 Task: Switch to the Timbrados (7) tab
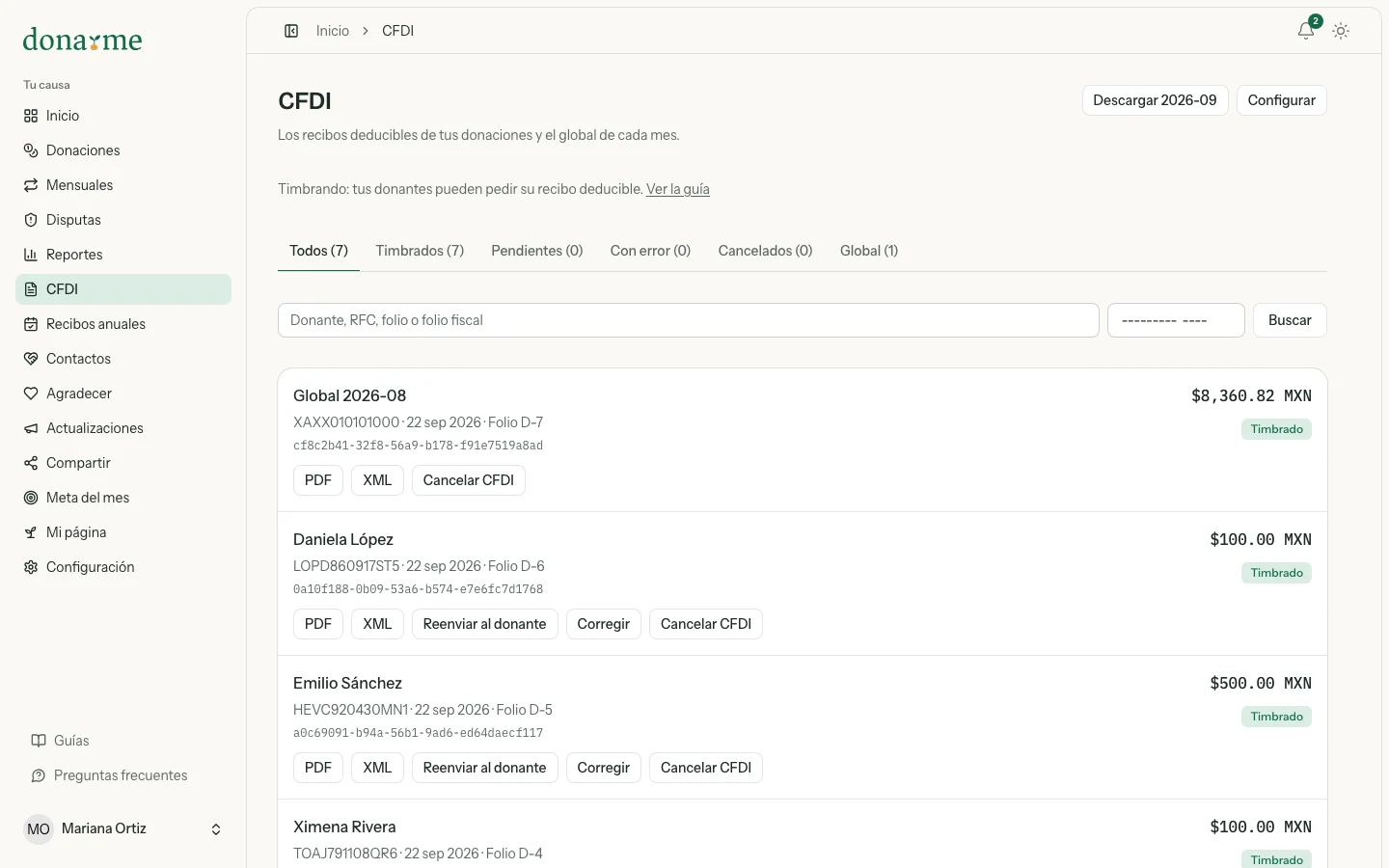(x=420, y=251)
